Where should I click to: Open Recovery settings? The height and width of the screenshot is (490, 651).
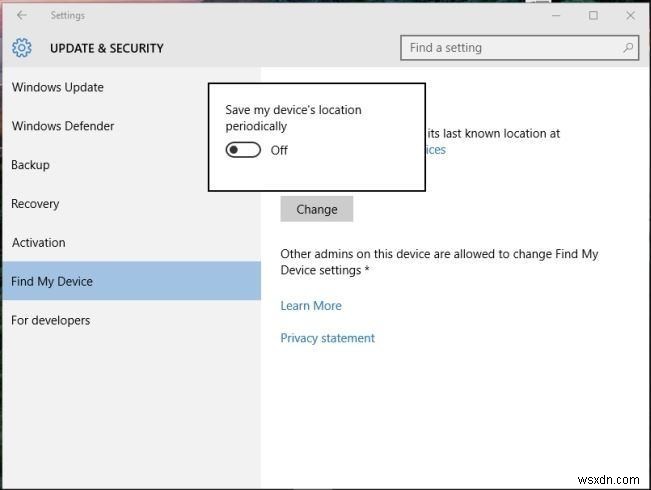pyautogui.click(x=35, y=204)
